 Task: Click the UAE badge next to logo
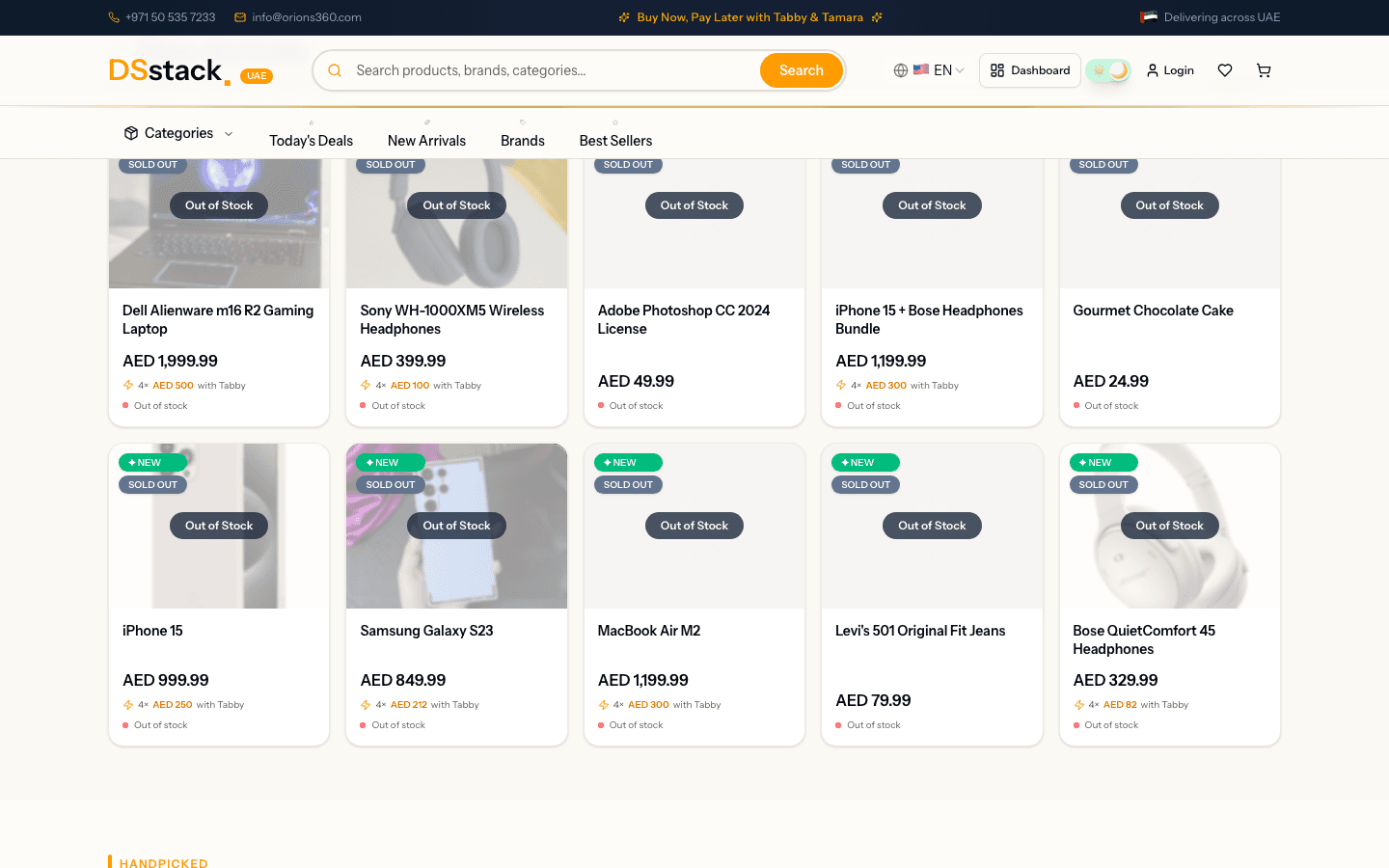click(257, 76)
